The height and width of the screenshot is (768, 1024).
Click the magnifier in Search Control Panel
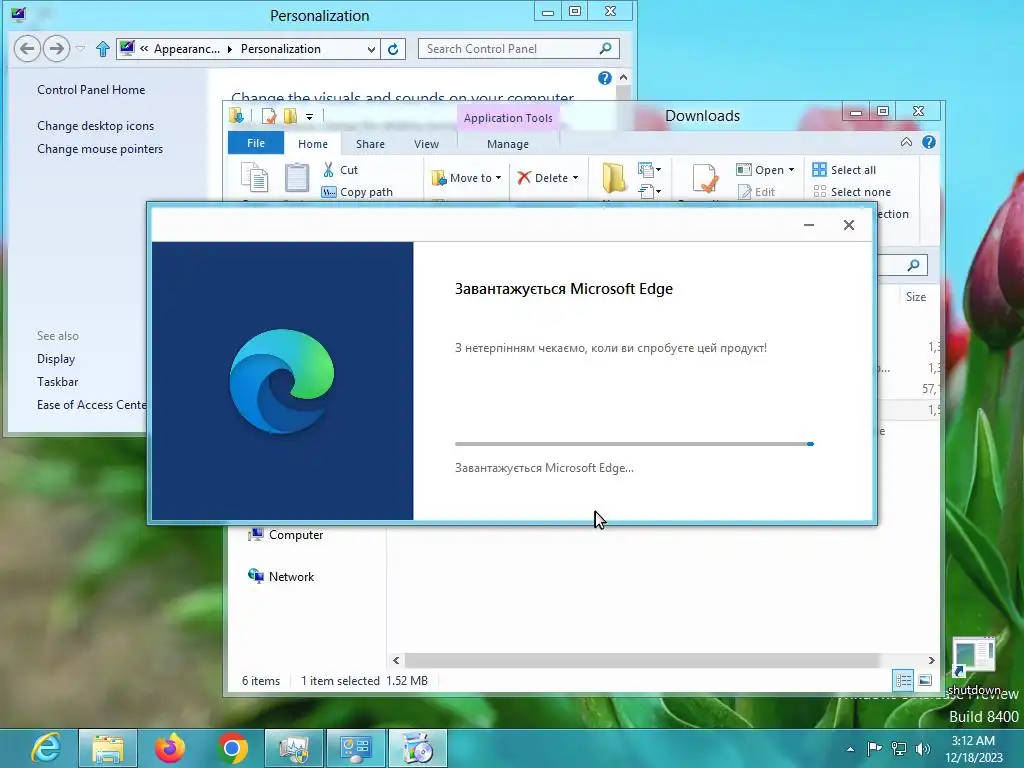coord(605,49)
